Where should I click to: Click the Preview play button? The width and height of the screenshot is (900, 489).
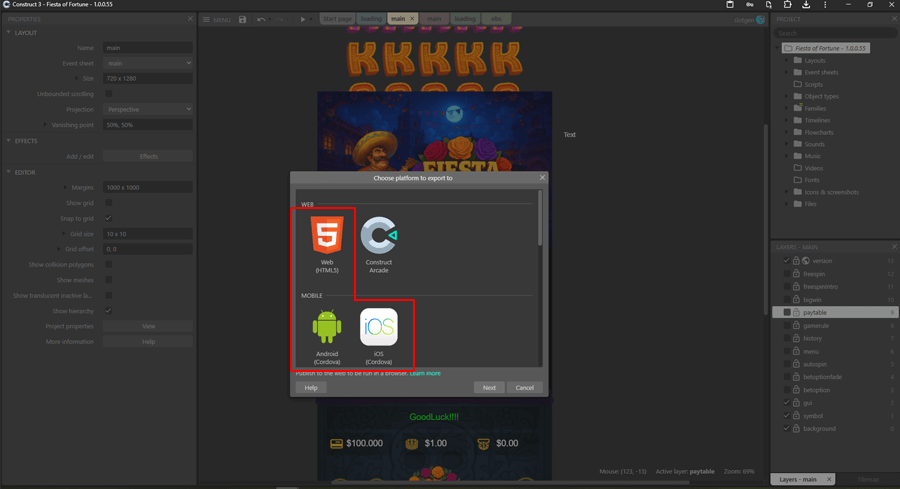[303, 19]
